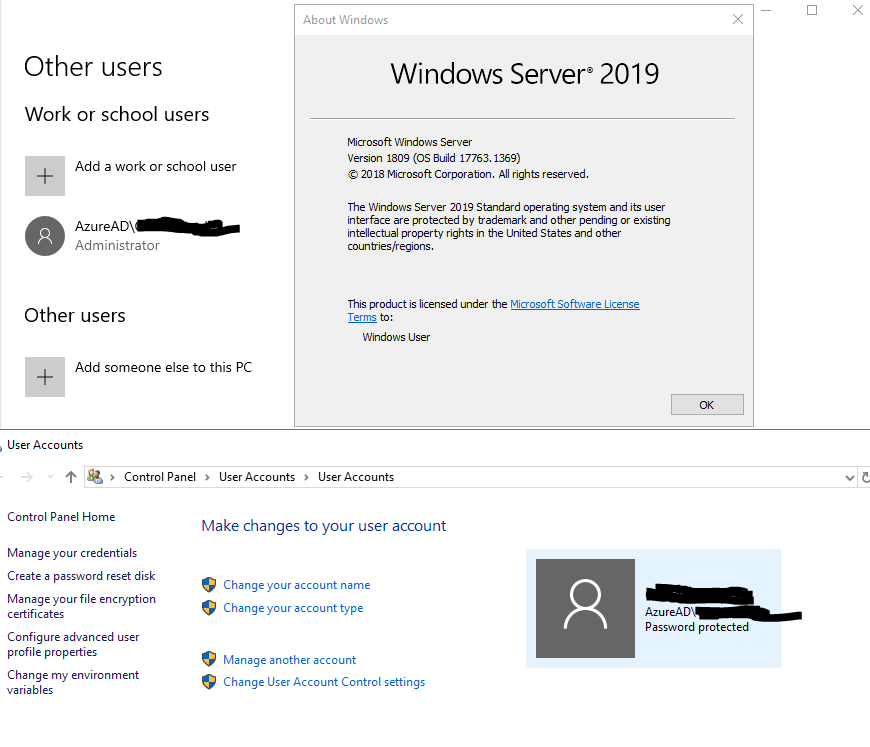Screen dimensions: 870x747
Task: Click the last User Accounts breadcrumb segment
Action: pos(356,477)
